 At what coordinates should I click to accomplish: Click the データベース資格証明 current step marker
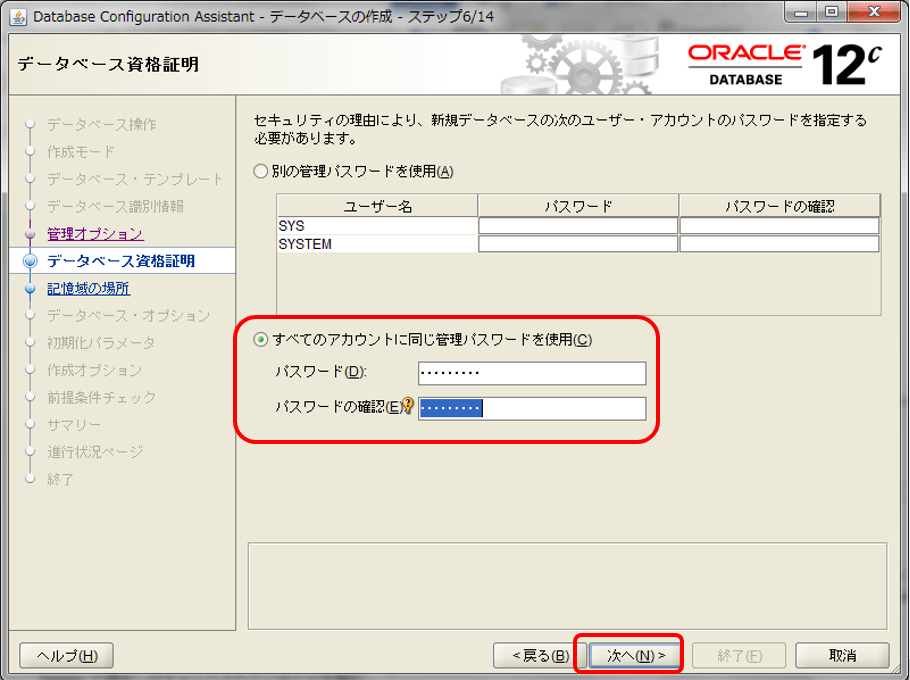30,261
